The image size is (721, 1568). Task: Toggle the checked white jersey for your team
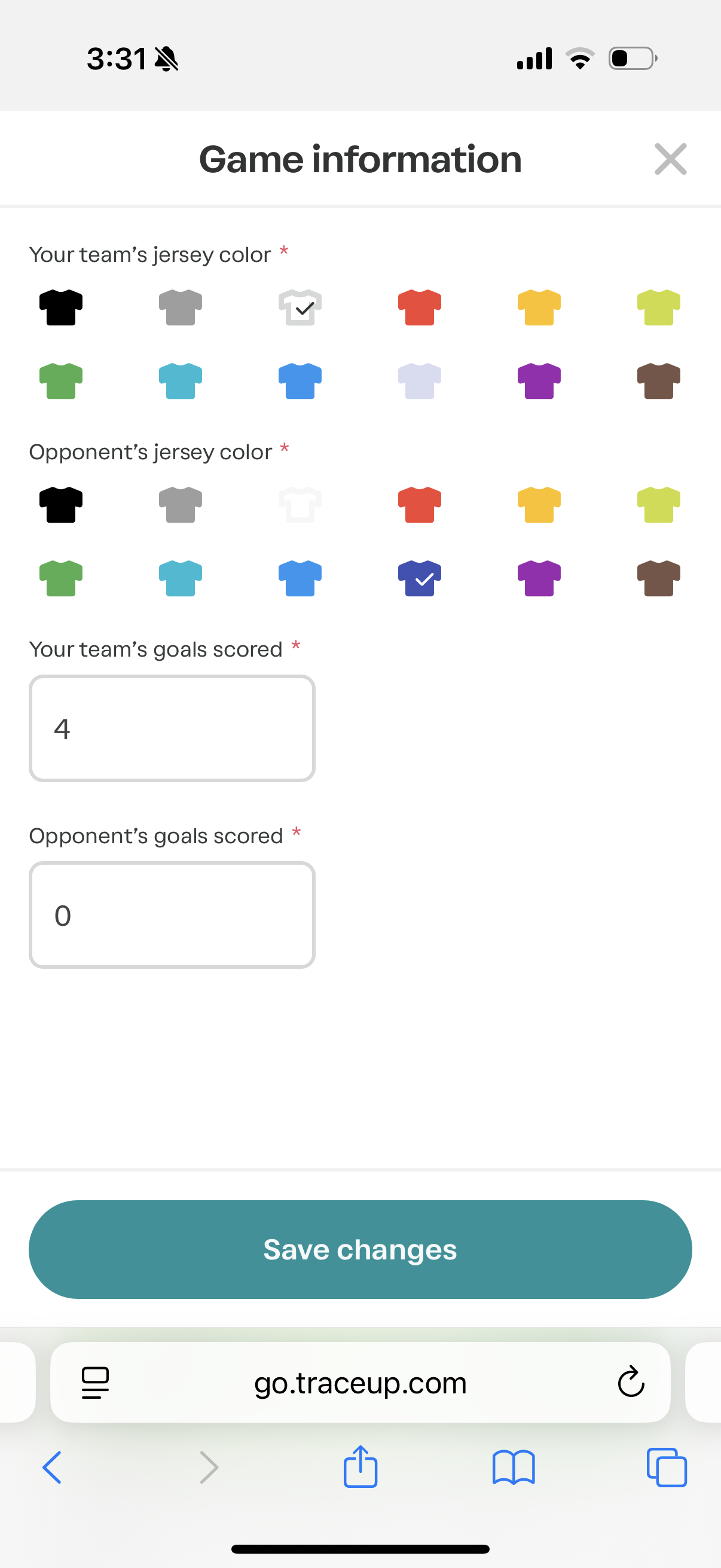point(300,307)
